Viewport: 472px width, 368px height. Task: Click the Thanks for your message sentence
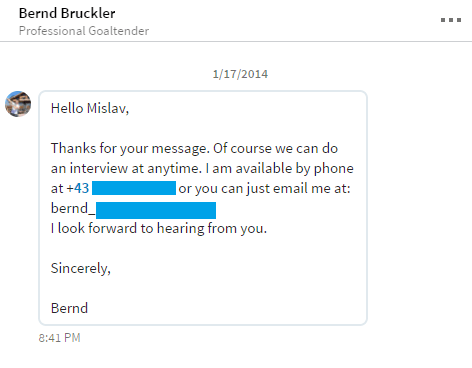coord(130,149)
